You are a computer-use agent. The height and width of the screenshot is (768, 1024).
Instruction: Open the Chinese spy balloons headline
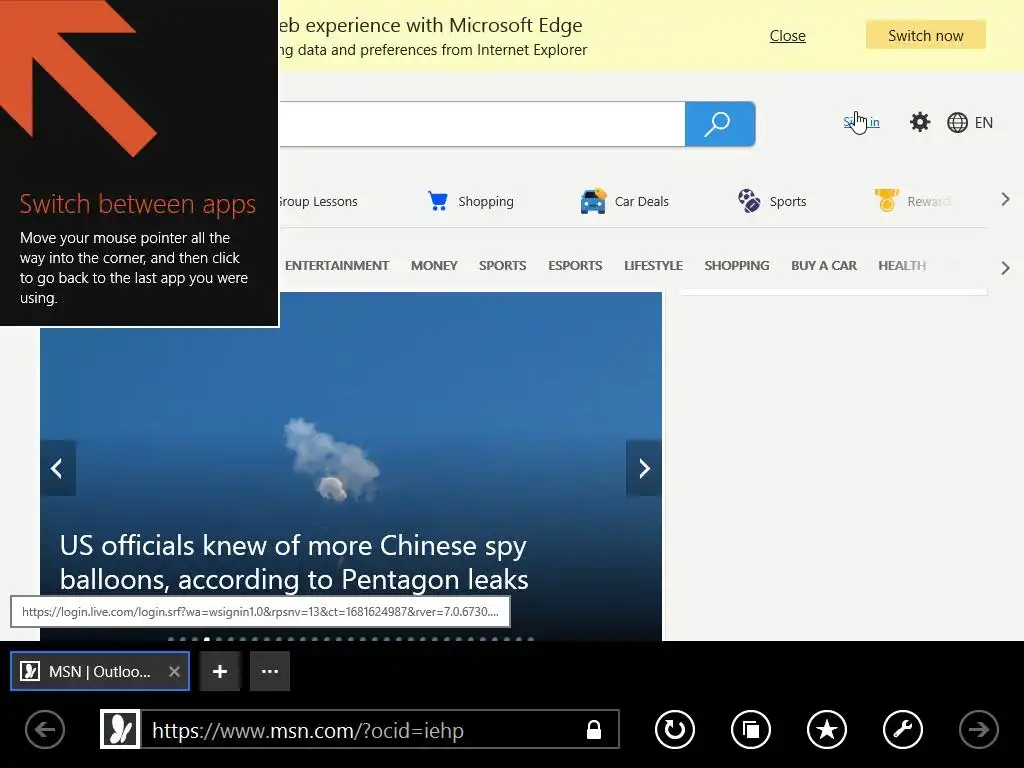point(294,562)
